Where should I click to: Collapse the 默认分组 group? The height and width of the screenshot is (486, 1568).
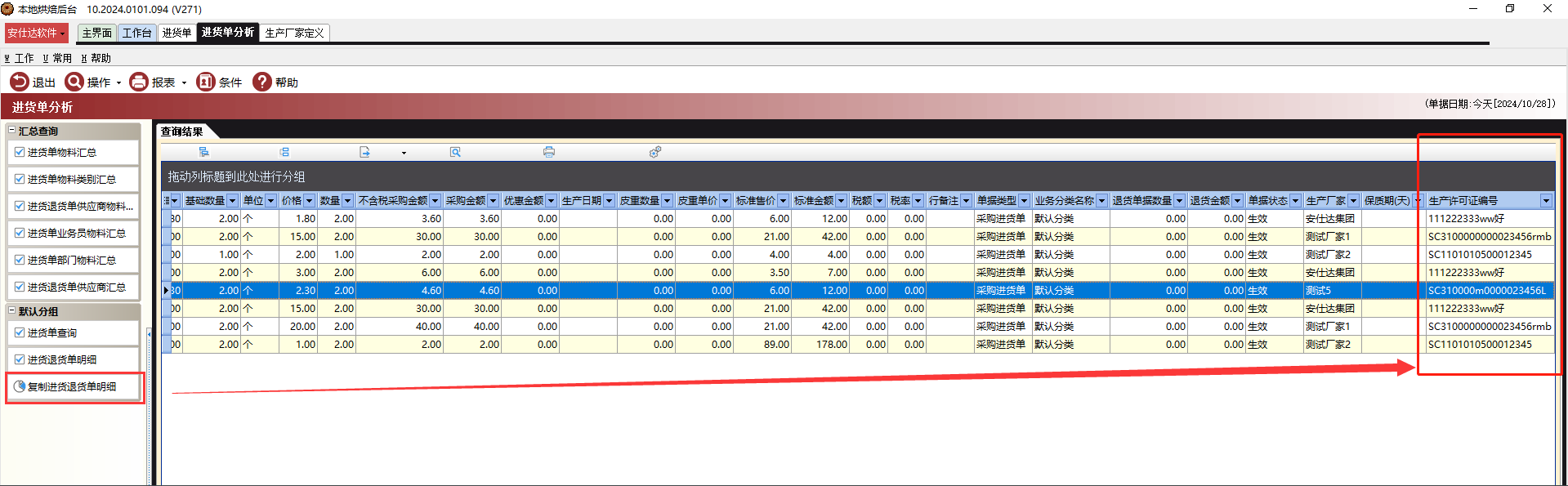pyautogui.click(x=12, y=311)
